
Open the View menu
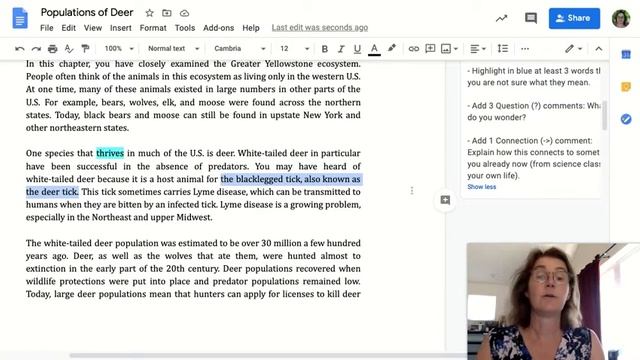(x=93, y=28)
